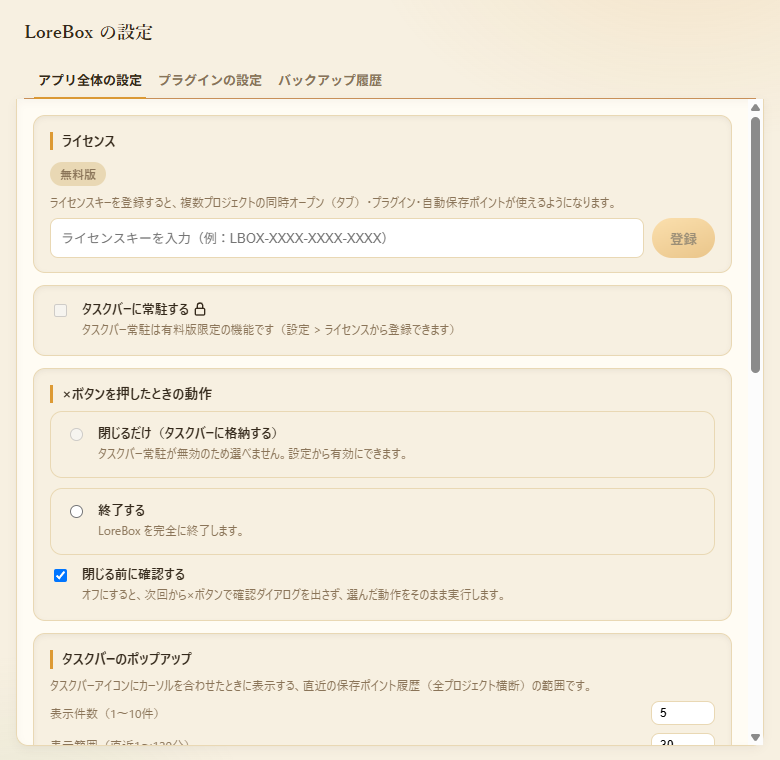Toggle タスクバーに常駐する checkbox

pyautogui.click(x=61, y=310)
